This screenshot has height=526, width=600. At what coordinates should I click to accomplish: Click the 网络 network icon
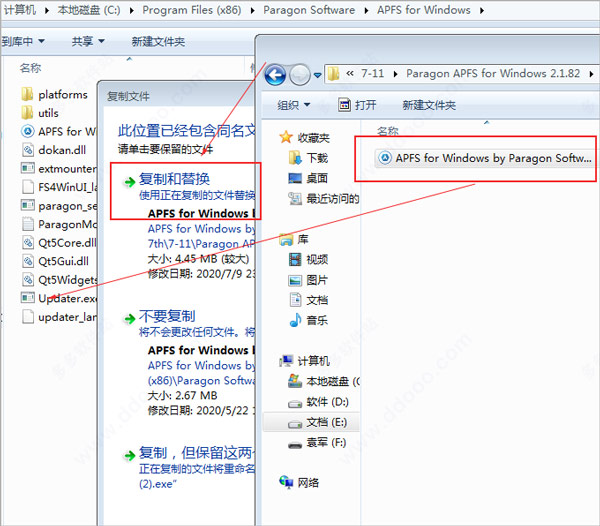[x=286, y=482]
